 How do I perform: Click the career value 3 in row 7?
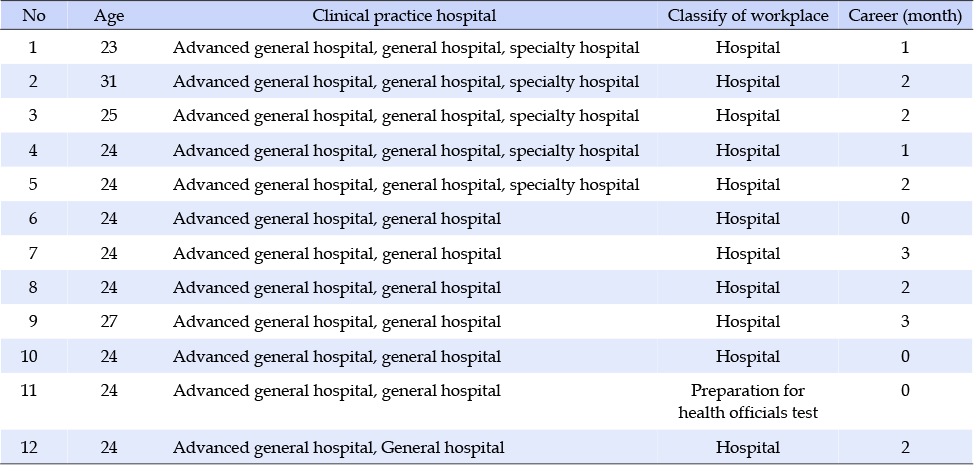pos(904,253)
